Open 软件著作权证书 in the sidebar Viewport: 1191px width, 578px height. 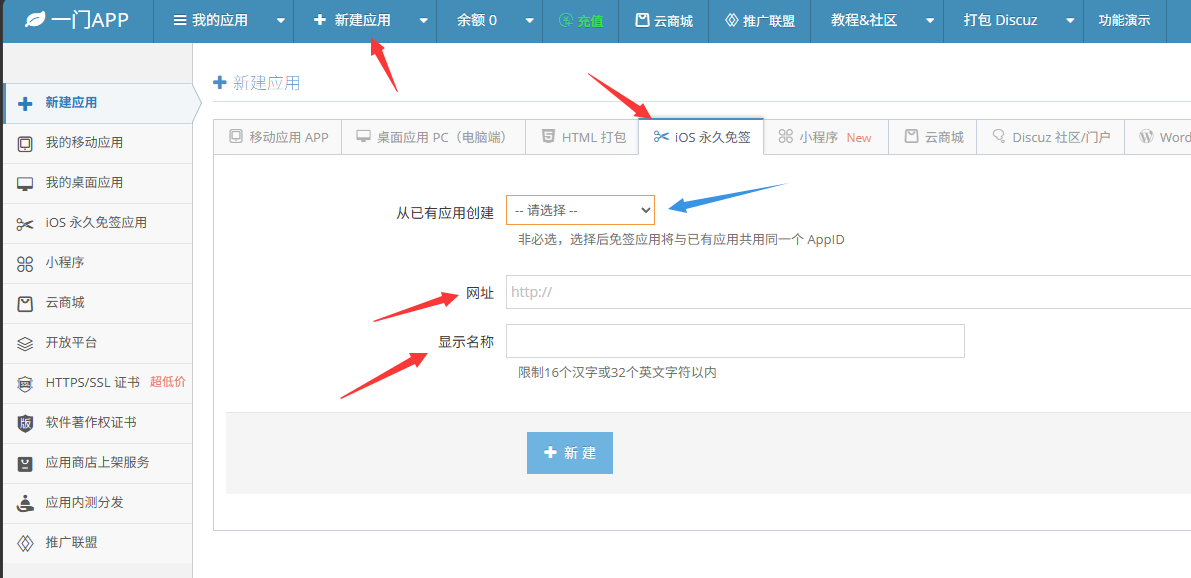pyautogui.click(x=96, y=423)
